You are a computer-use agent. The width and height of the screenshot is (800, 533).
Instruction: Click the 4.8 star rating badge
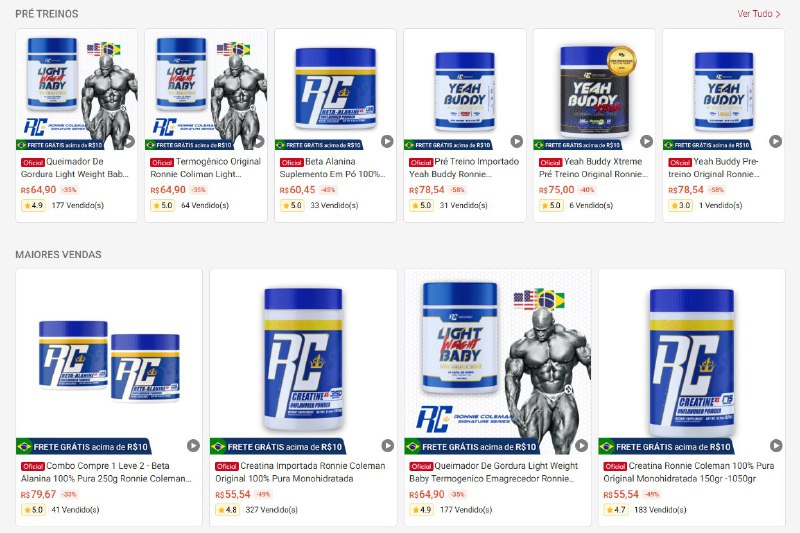227,510
